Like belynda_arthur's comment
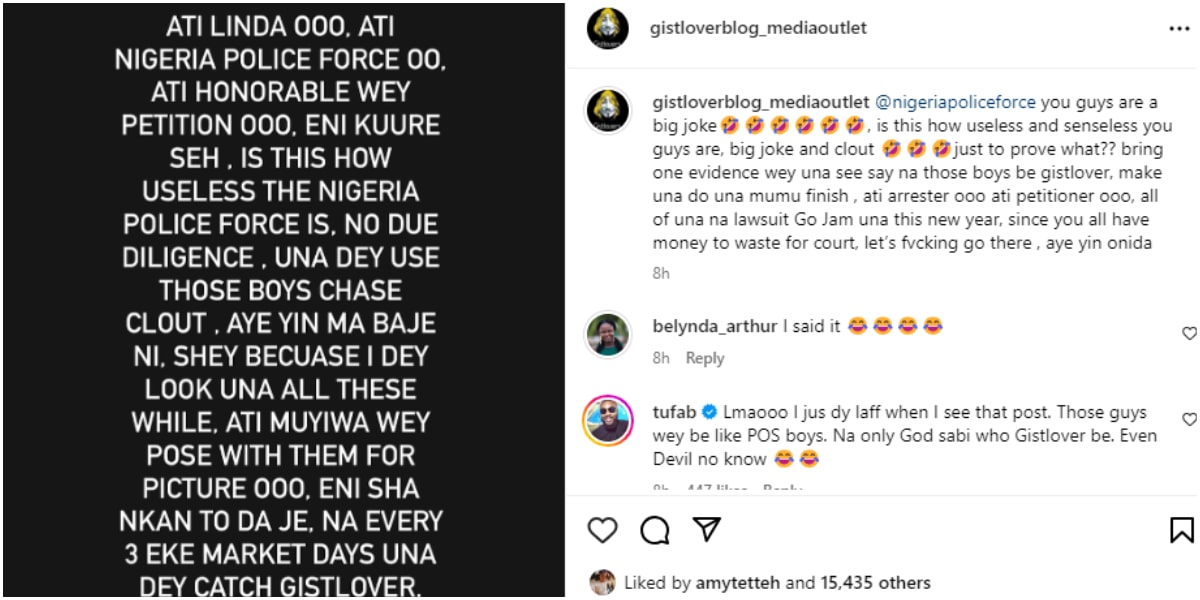 (x=1189, y=334)
